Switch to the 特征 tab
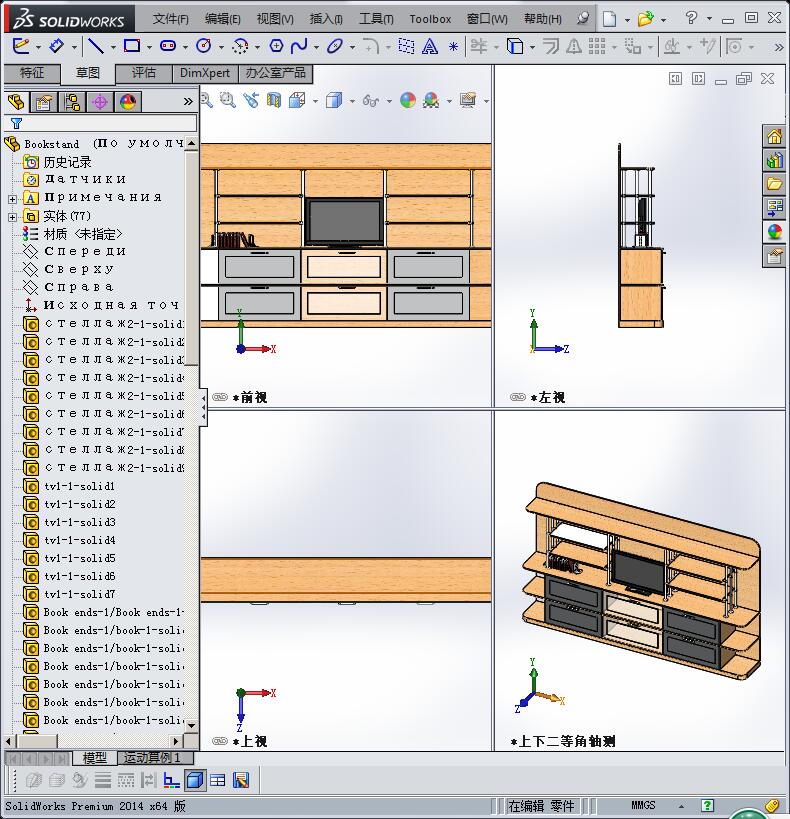 (x=32, y=73)
